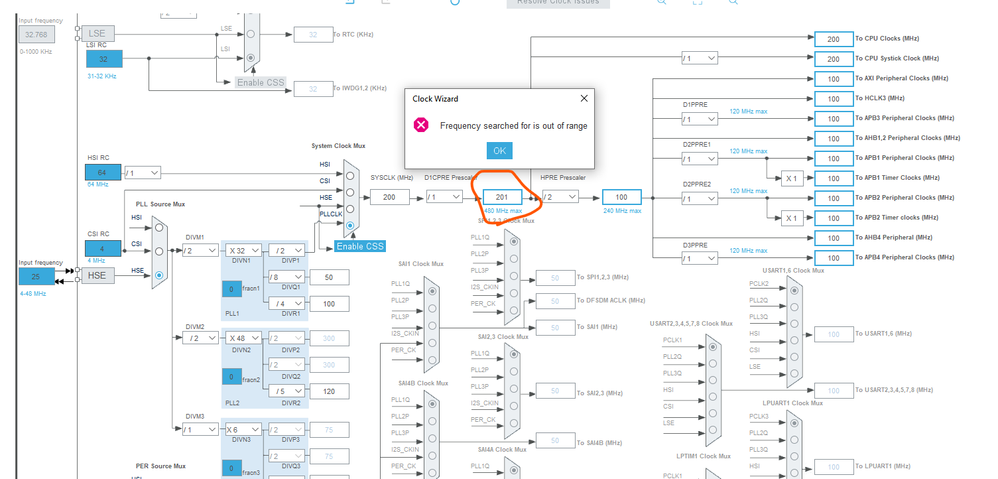Image resolution: width=998 pixels, height=479 pixels.
Task: Click the LSE oscillator block
Action: 97,33
